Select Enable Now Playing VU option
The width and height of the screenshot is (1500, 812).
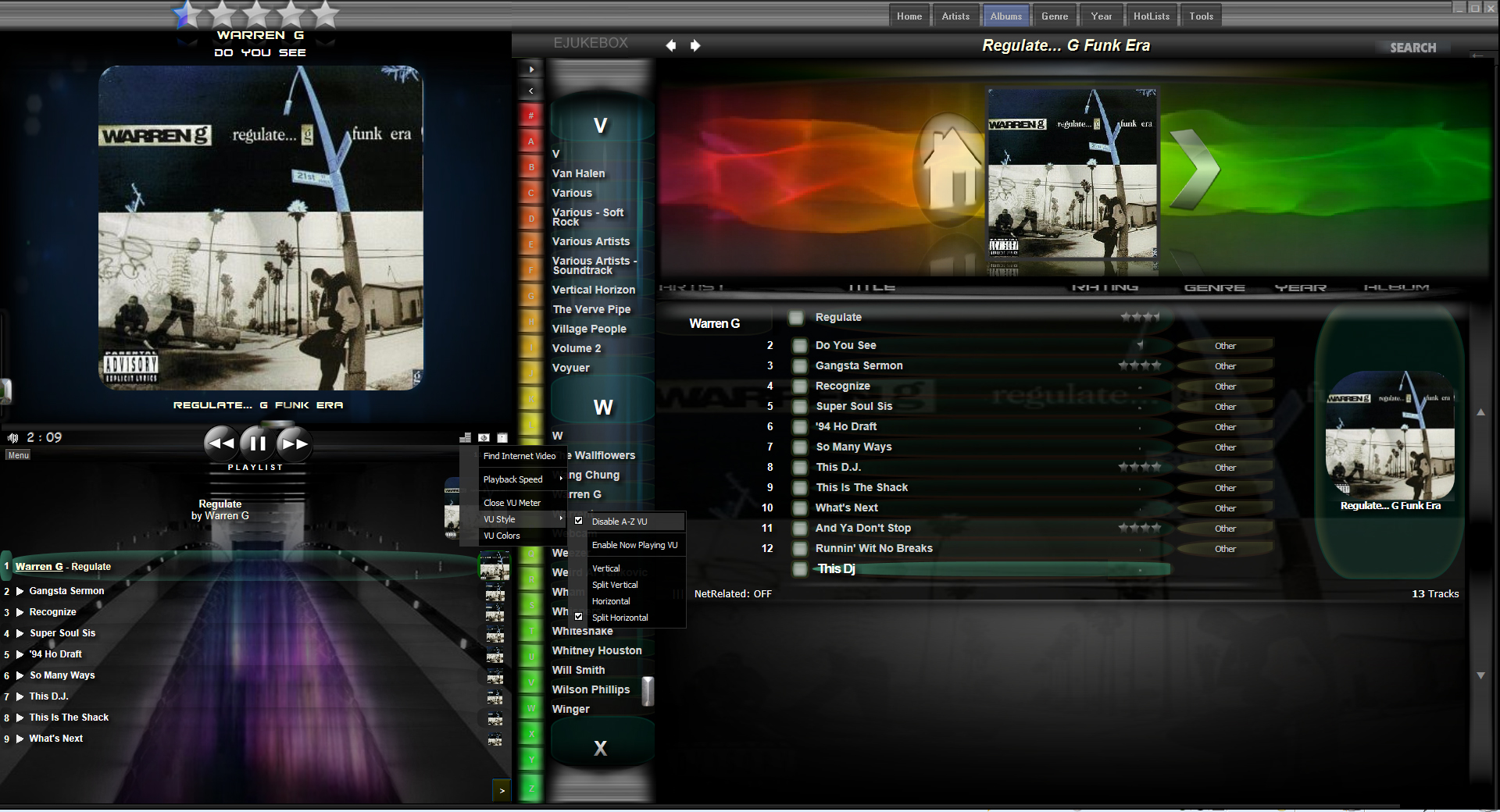point(634,545)
